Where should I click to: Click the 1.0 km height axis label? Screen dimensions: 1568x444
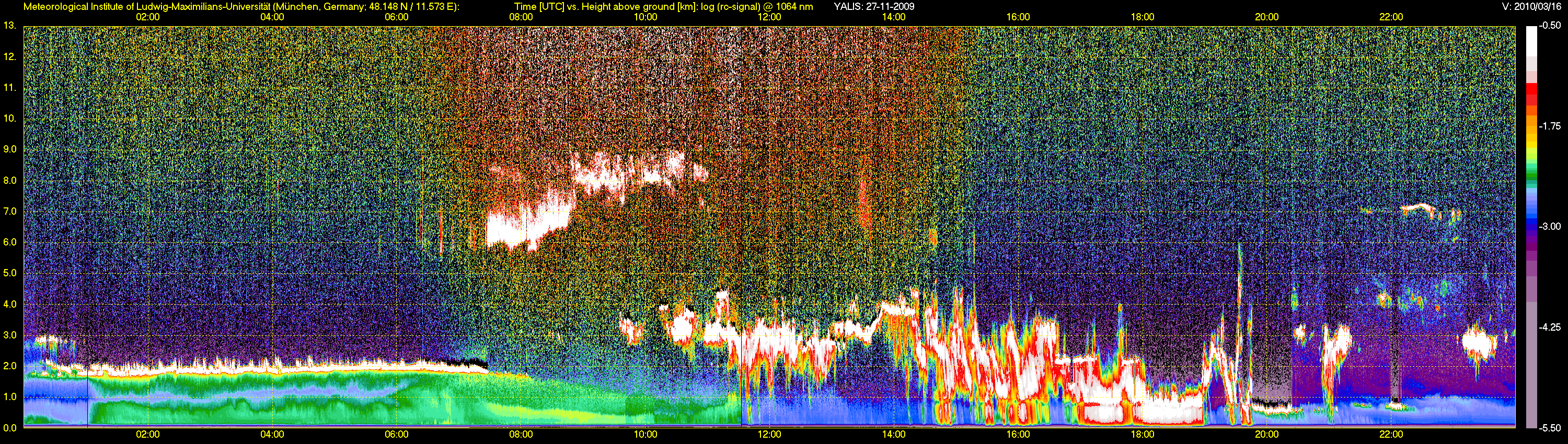pos(10,396)
